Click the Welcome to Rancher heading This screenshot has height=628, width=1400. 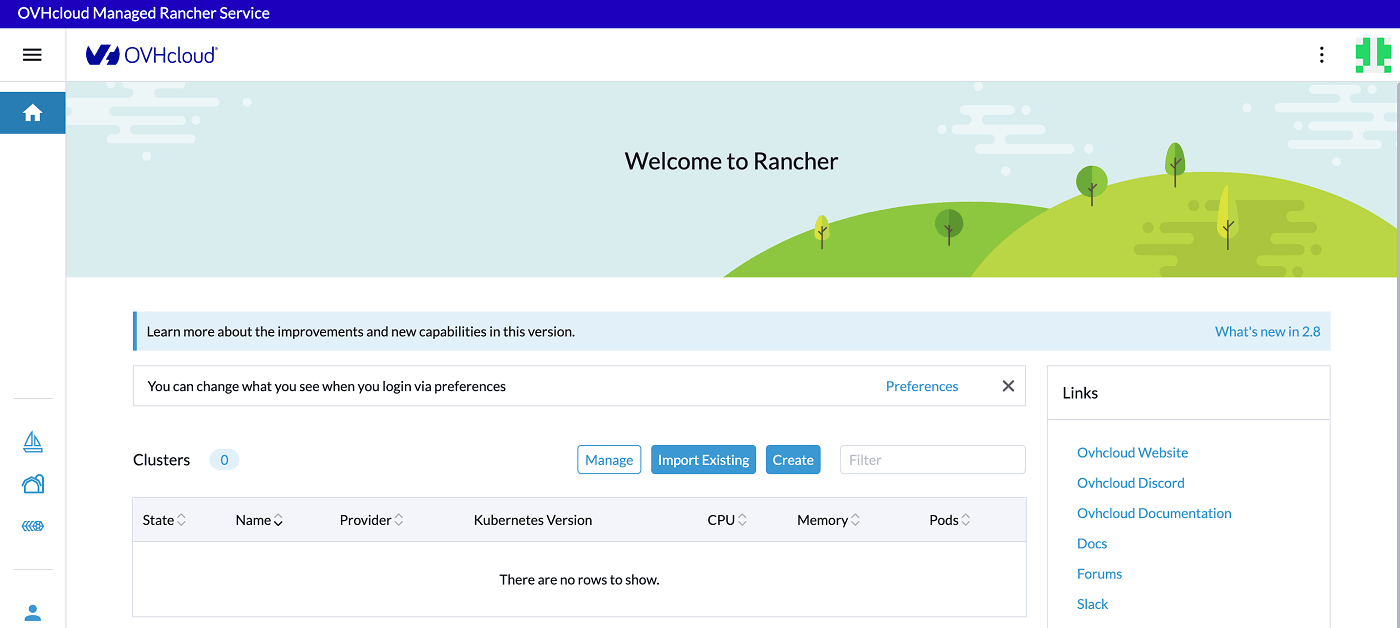731,161
